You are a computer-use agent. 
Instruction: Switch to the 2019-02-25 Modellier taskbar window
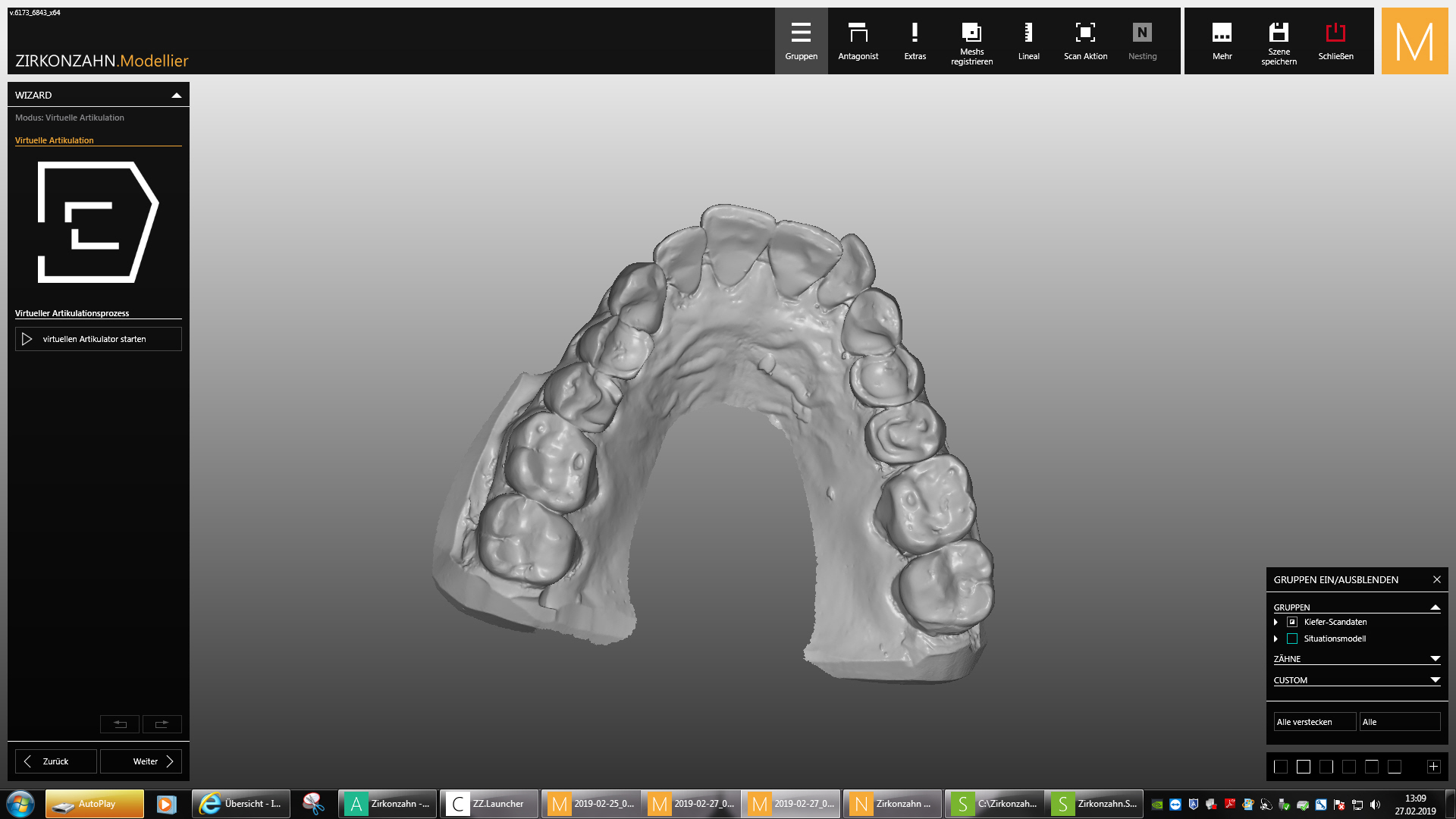(x=591, y=804)
